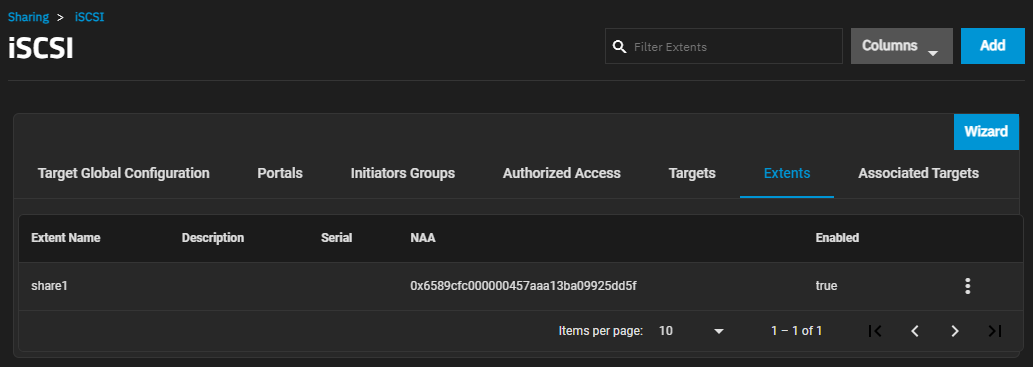Select the Associated Targets tab
Image resolution: width=1033 pixels, height=367 pixels.
pos(918,173)
